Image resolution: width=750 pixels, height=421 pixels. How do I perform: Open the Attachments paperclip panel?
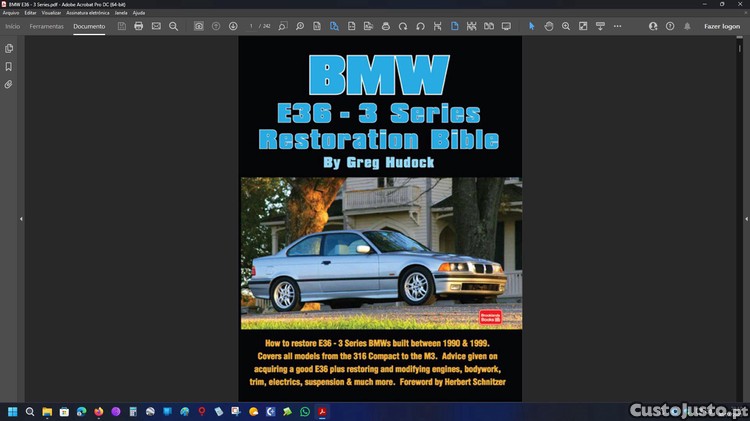pos(9,85)
